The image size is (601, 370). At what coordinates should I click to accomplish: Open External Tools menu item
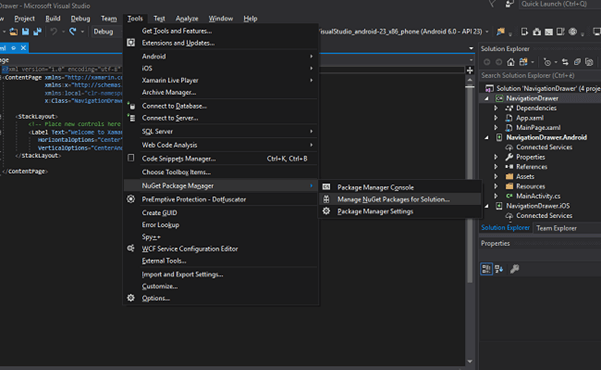coord(221,261)
